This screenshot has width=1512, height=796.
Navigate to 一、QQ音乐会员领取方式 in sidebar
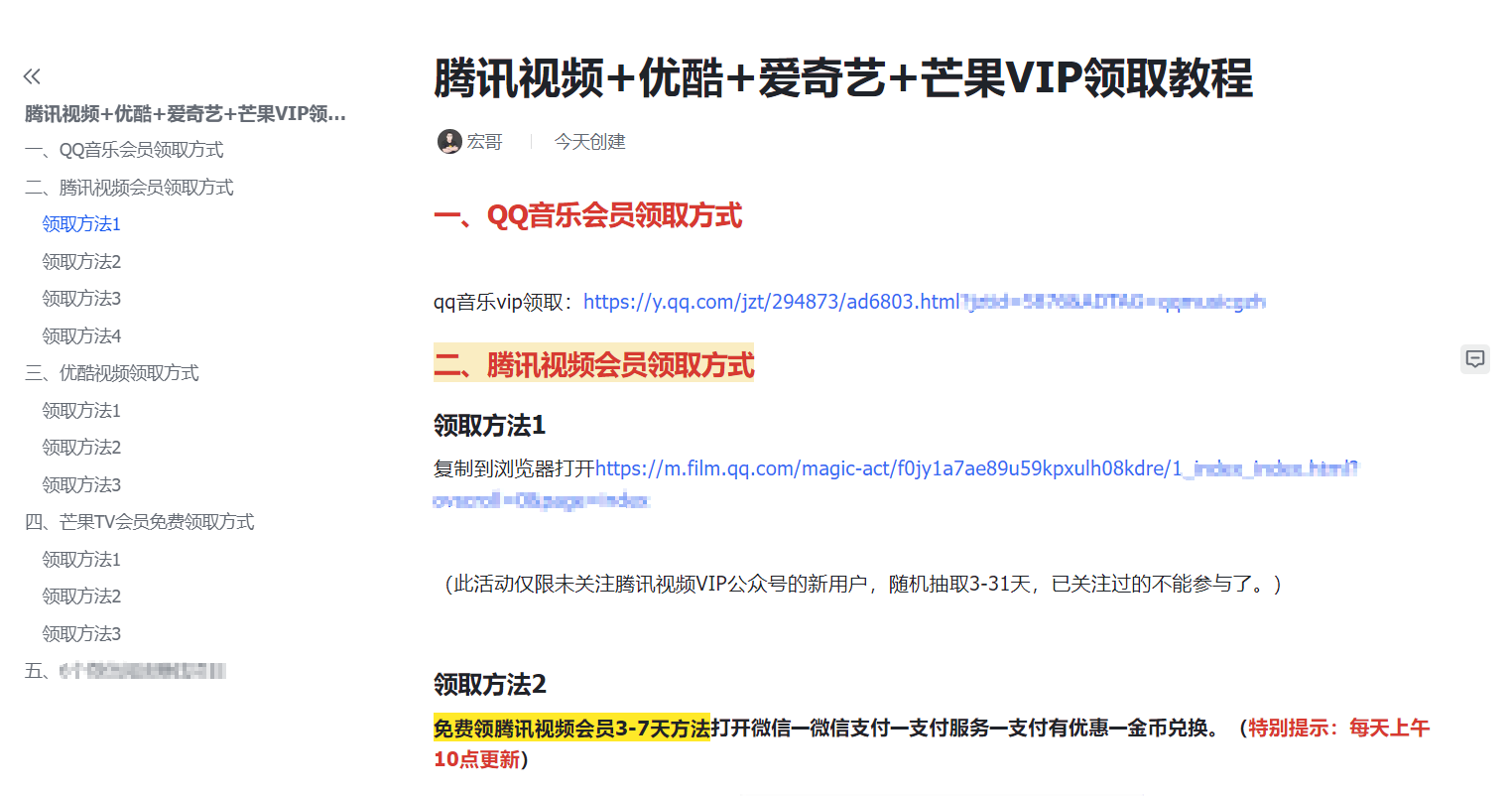[x=124, y=149]
